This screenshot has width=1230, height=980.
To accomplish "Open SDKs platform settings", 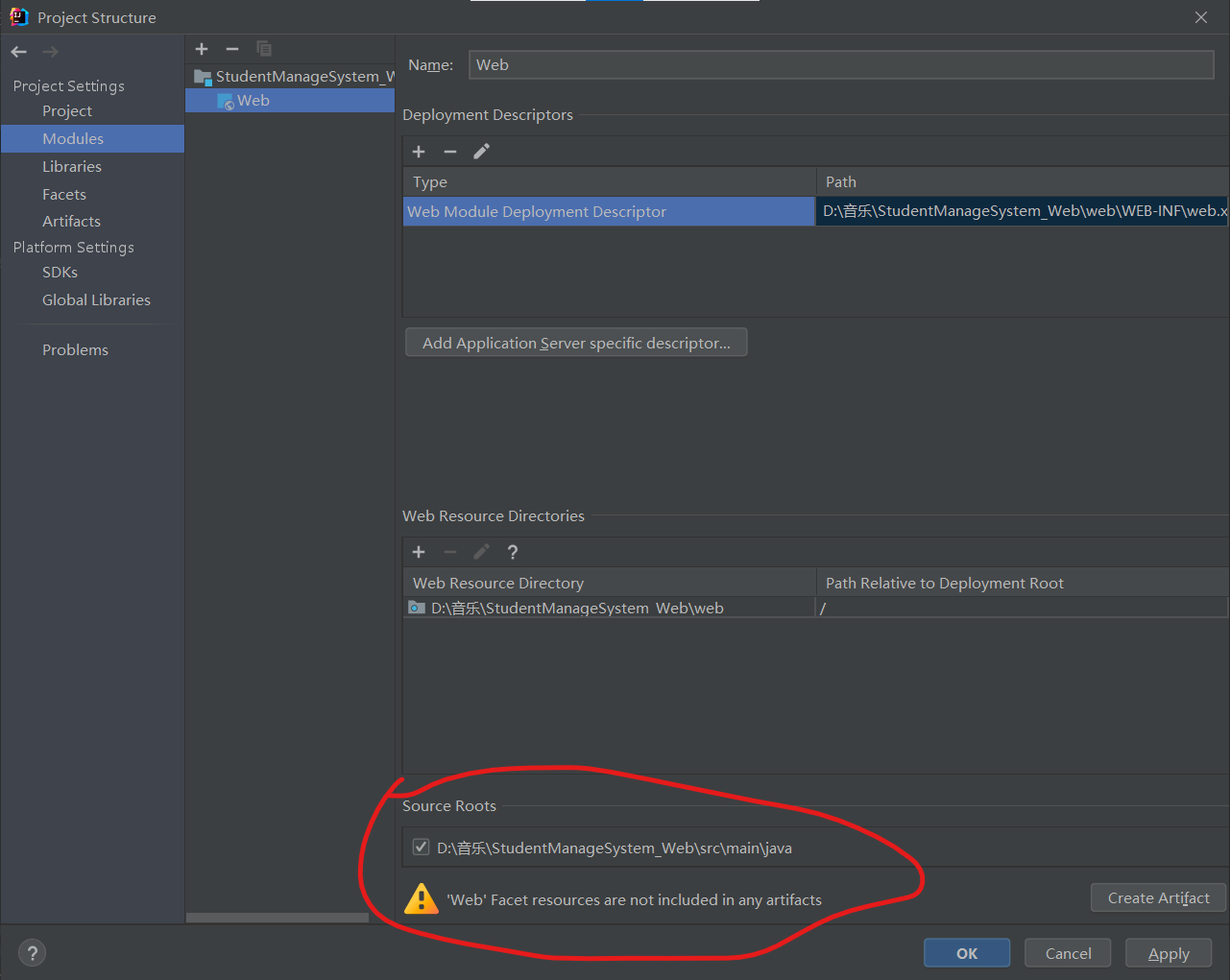I will [x=60, y=273].
